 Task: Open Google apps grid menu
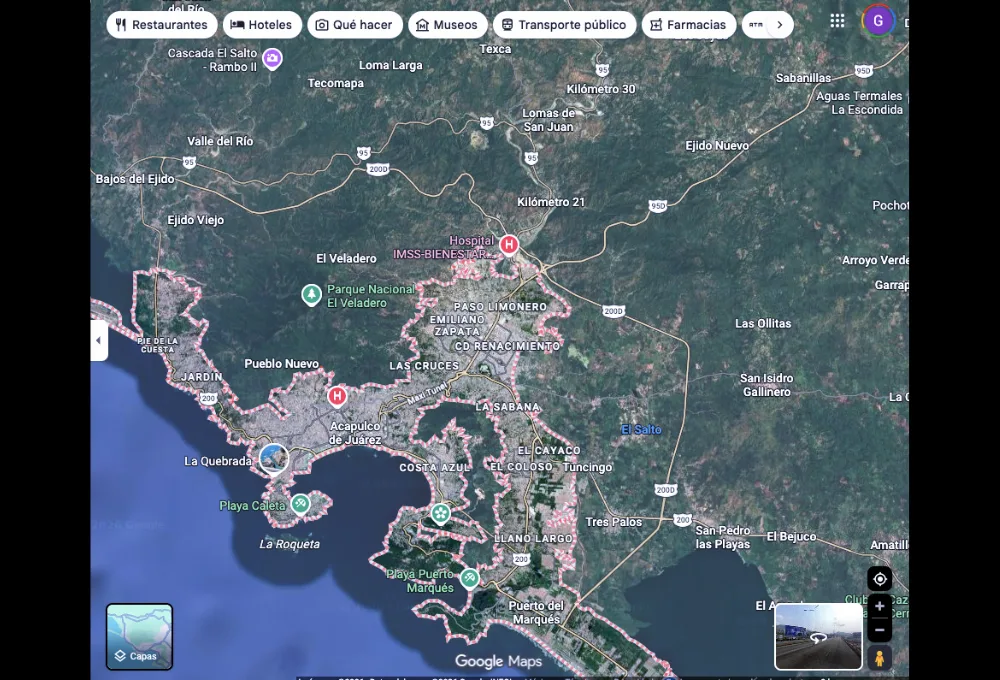836,20
